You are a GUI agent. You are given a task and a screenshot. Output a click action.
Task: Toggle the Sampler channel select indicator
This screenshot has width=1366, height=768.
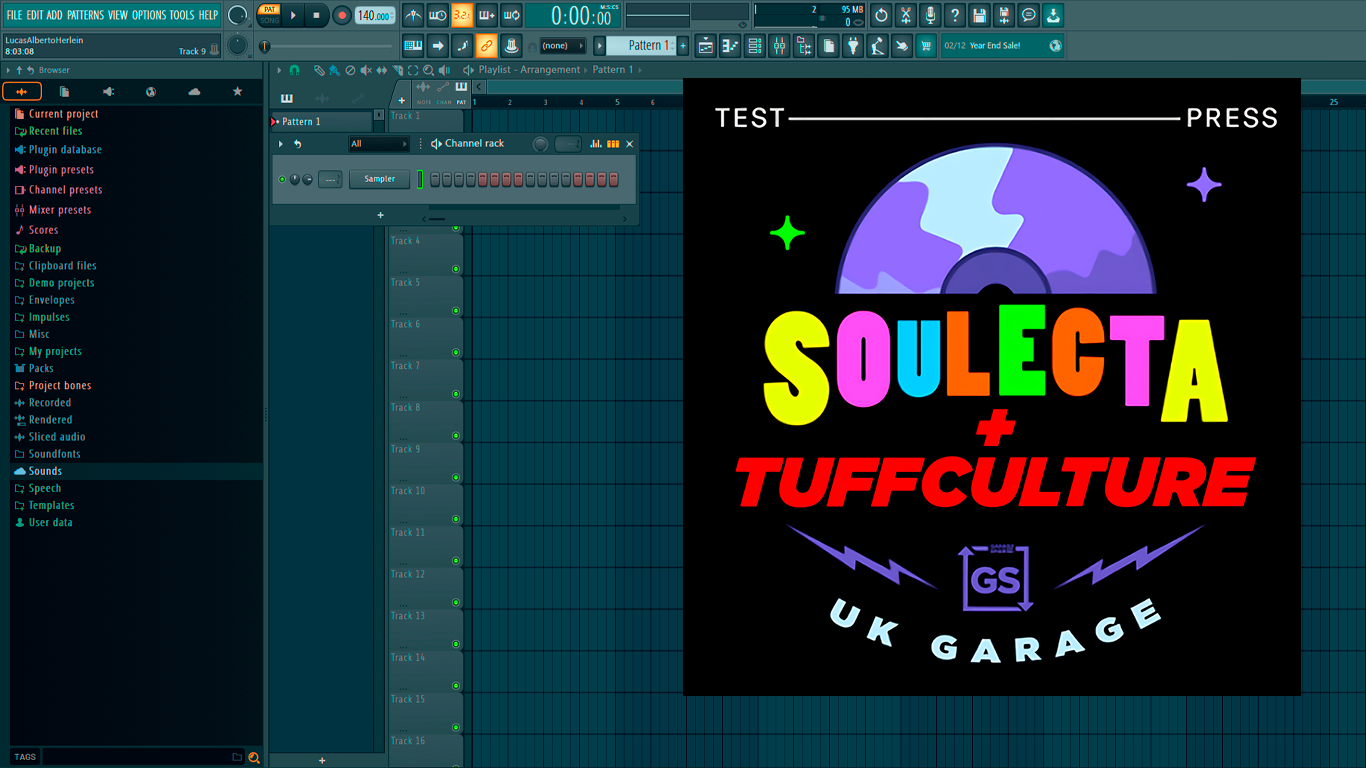click(x=420, y=179)
